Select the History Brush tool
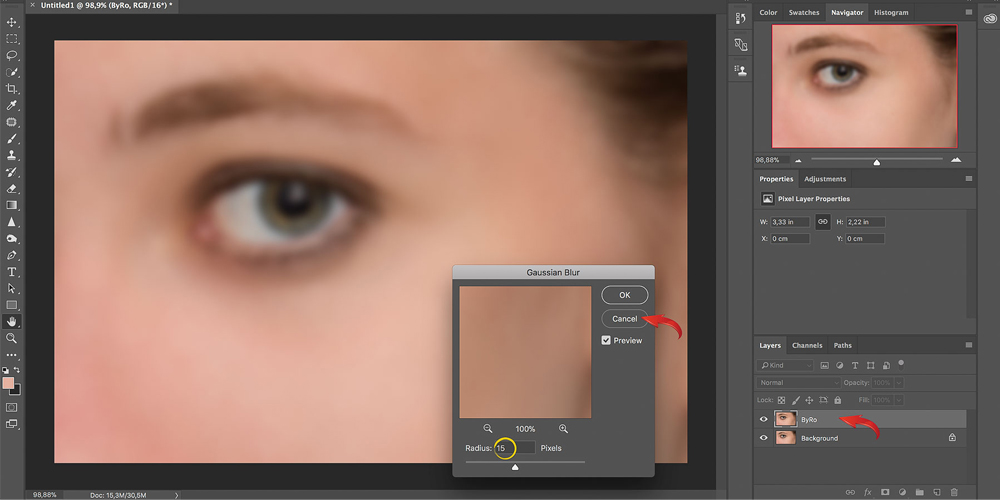 coord(11,172)
